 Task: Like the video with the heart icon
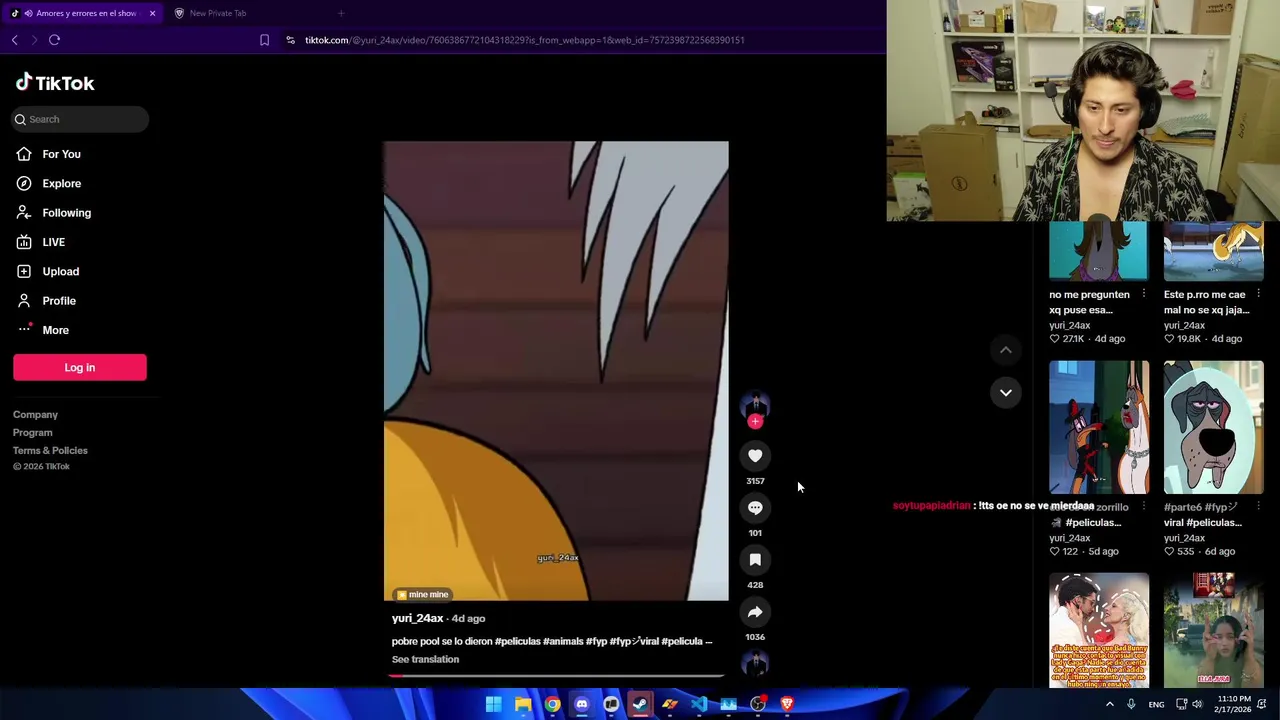coord(755,456)
